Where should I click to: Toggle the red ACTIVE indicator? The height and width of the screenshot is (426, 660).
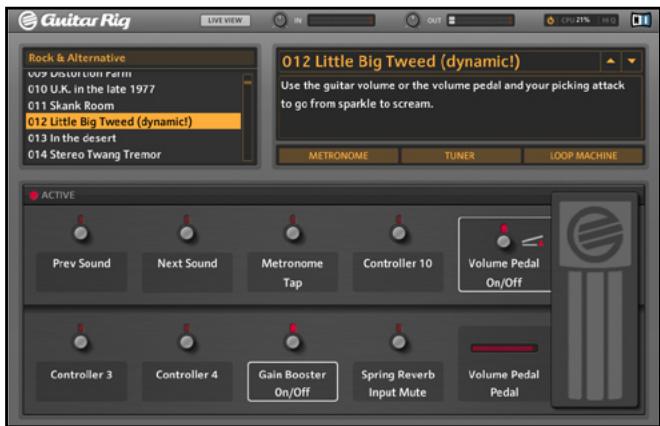coord(34,195)
